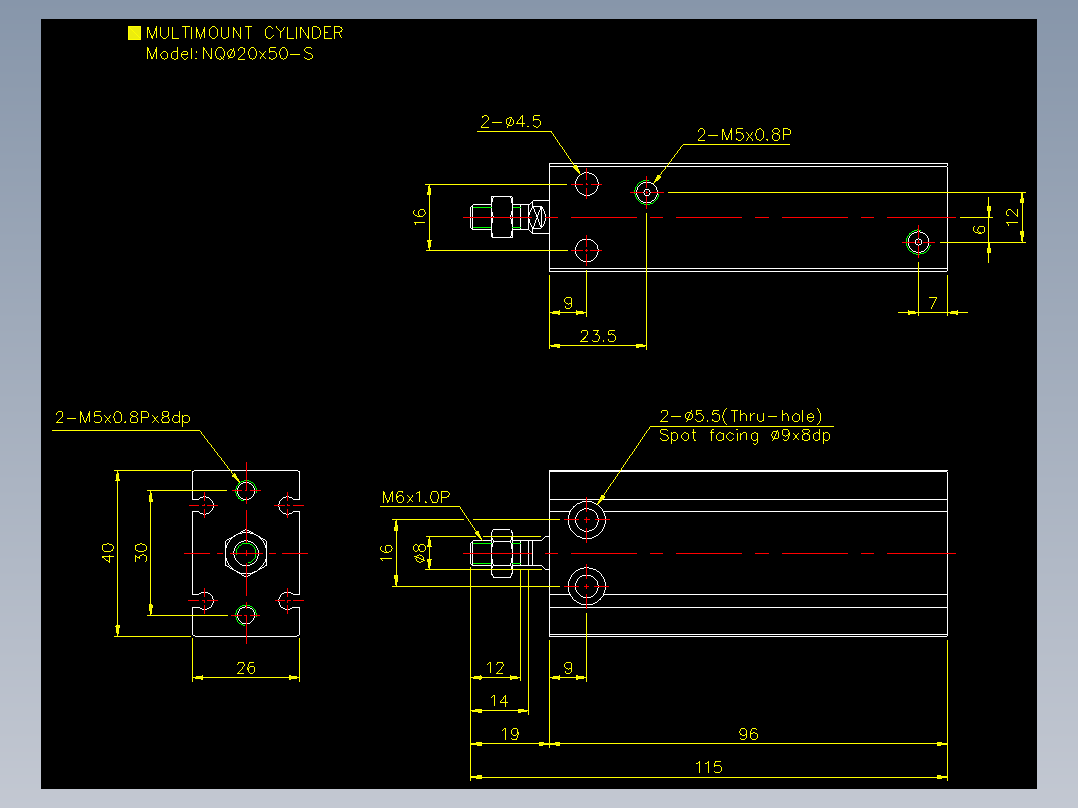Click the "MULTIMOUNT CYLINDER" title text
This screenshot has width=1078, height=808.
click(244, 33)
